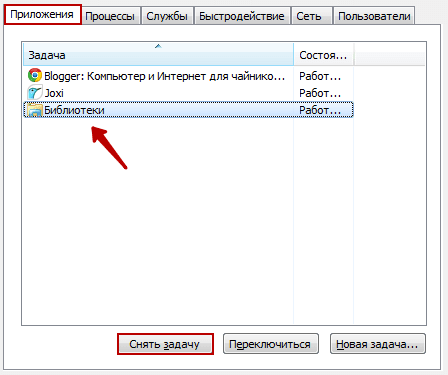Select the Blogger: Компьютер и Интернет task

click(x=165, y=76)
